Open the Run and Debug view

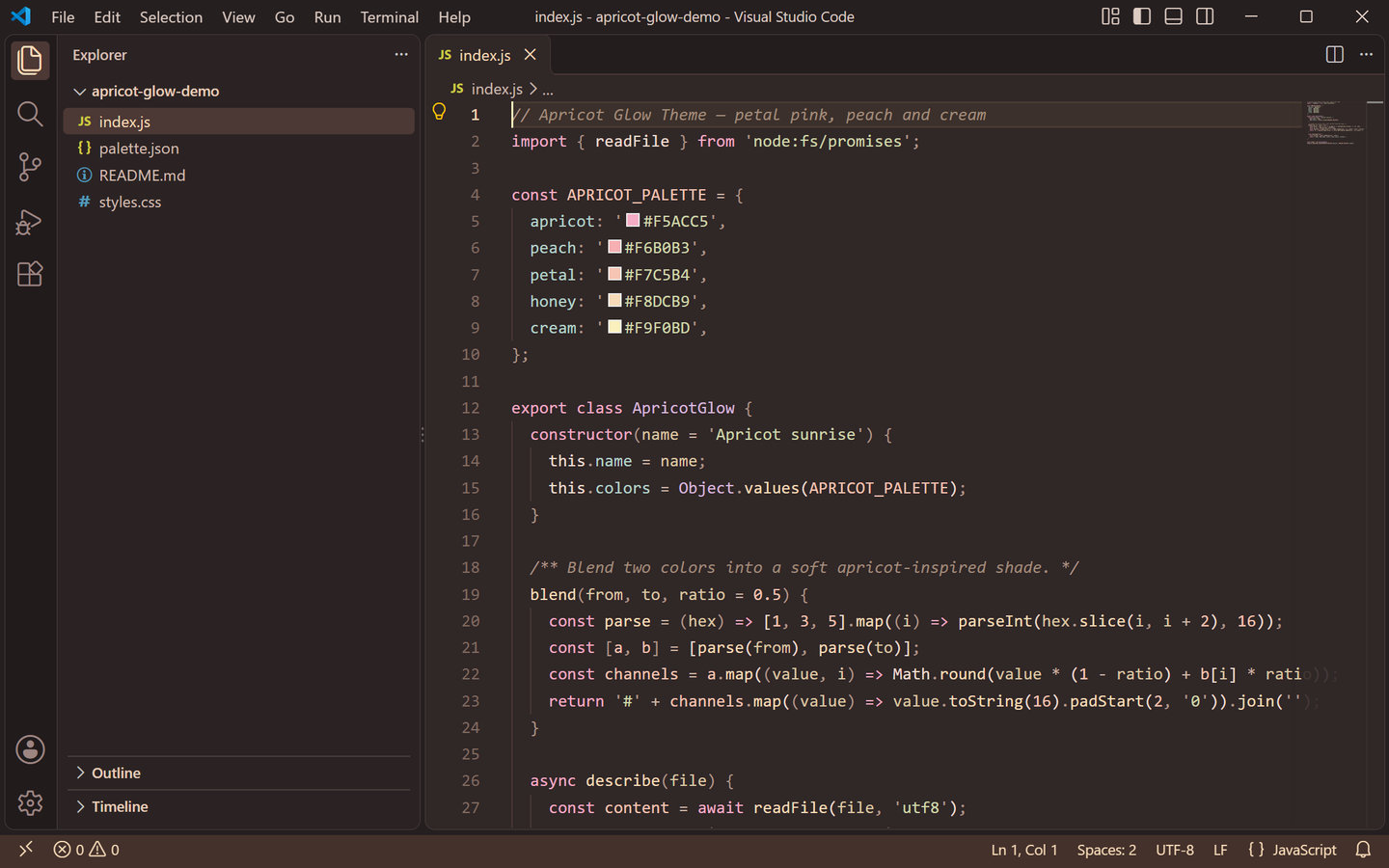(30, 221)
